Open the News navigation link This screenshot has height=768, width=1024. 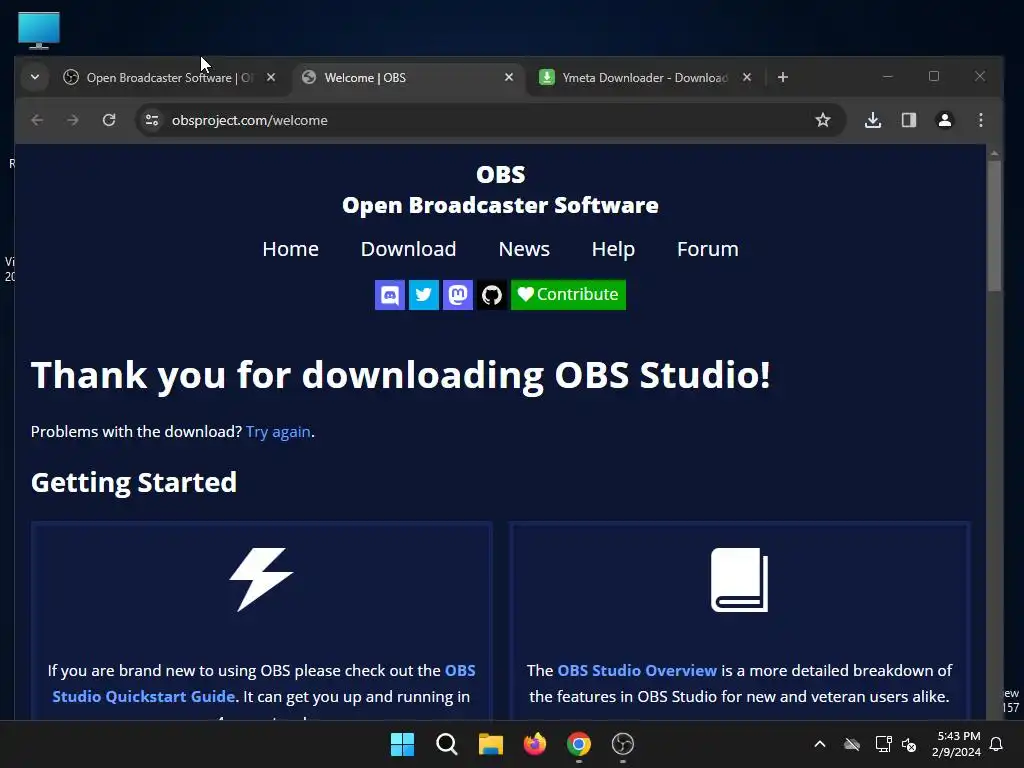click(524, 249)
